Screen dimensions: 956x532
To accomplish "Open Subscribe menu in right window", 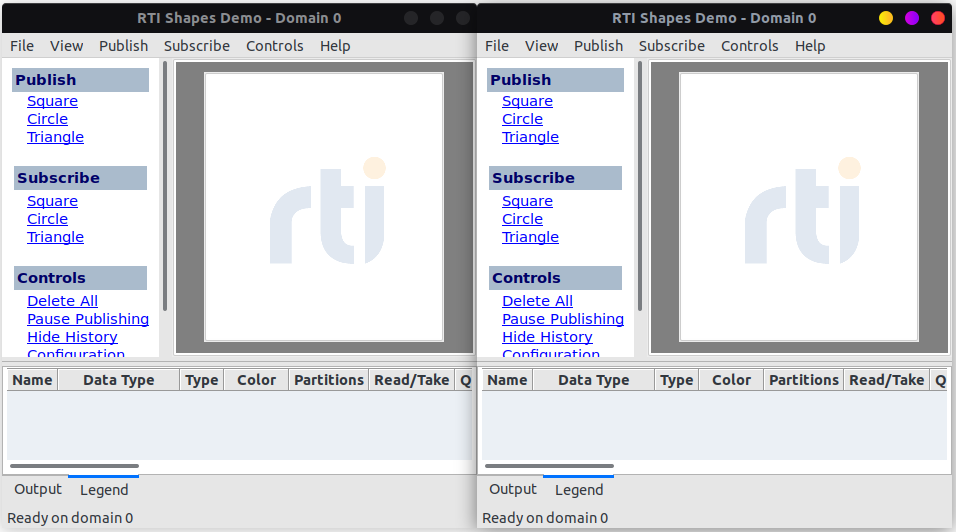I will (672, 46).
